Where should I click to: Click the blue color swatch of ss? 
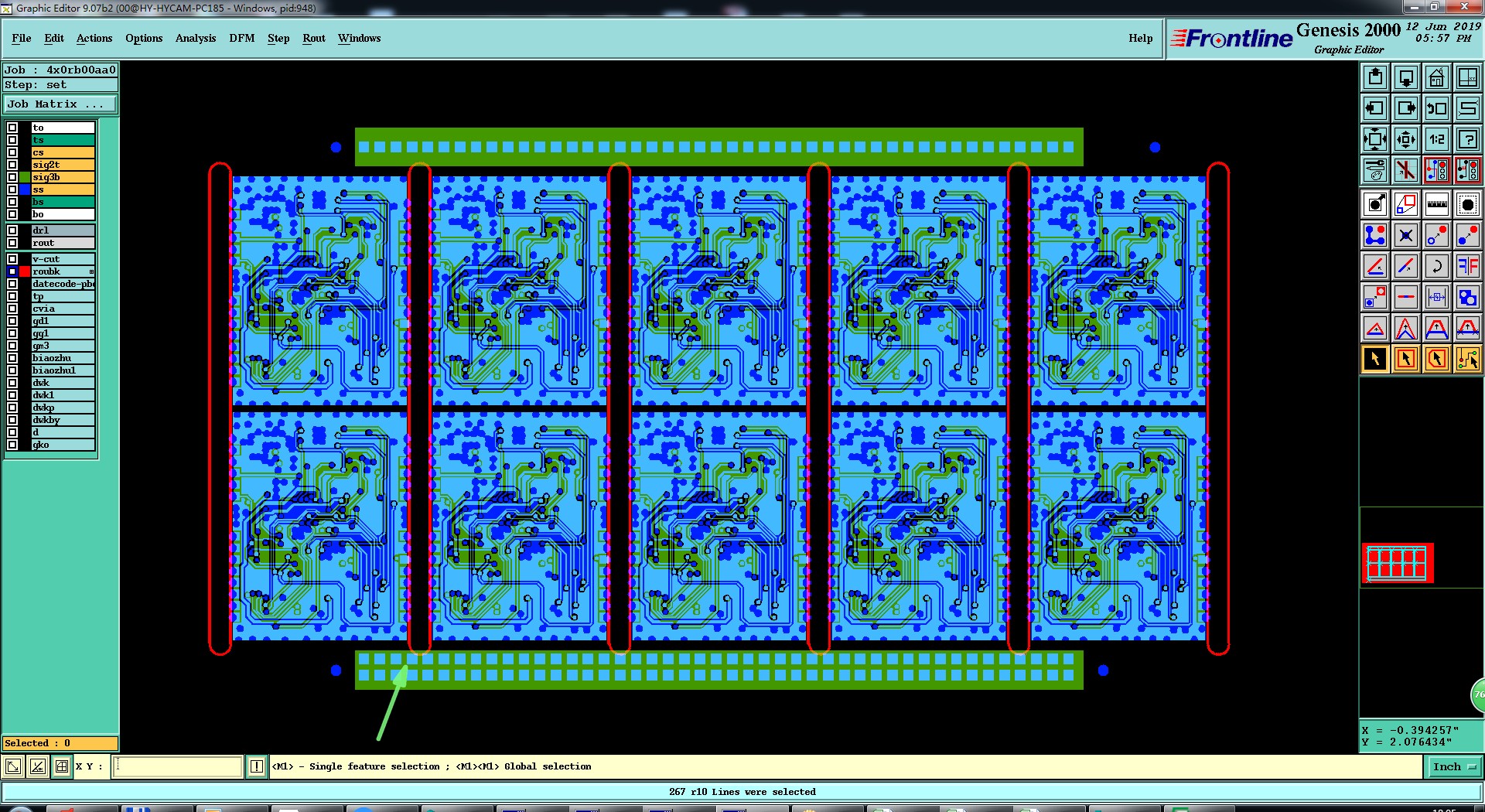(x=26, y=189)
